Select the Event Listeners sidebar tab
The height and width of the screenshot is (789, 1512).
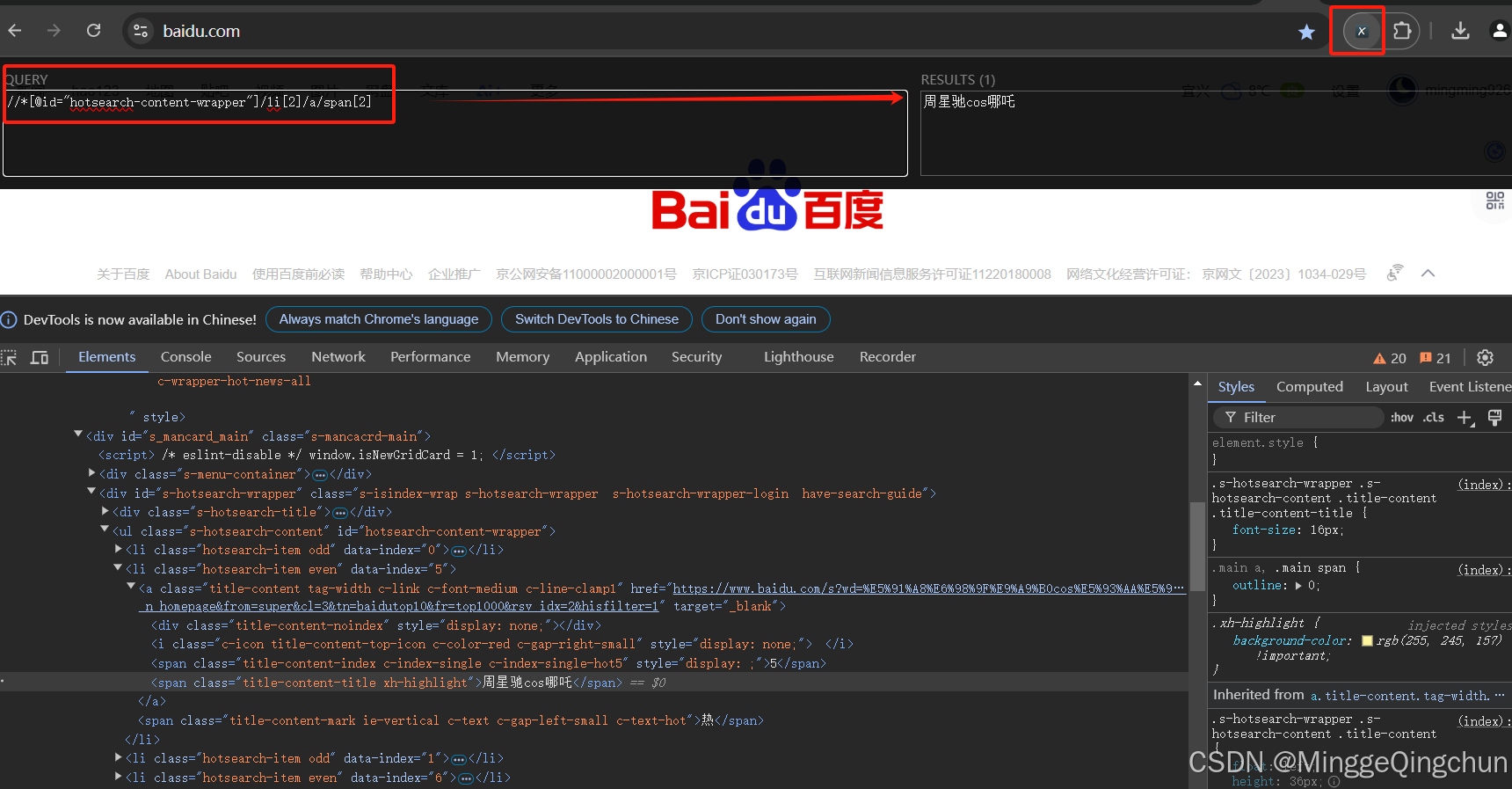[x=1469, y=387]
